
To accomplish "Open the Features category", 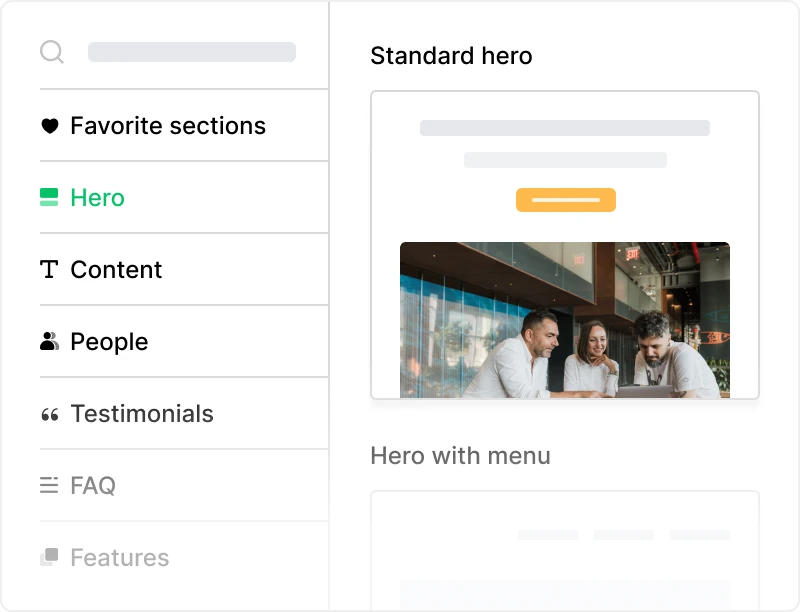I will pos(120,557).
